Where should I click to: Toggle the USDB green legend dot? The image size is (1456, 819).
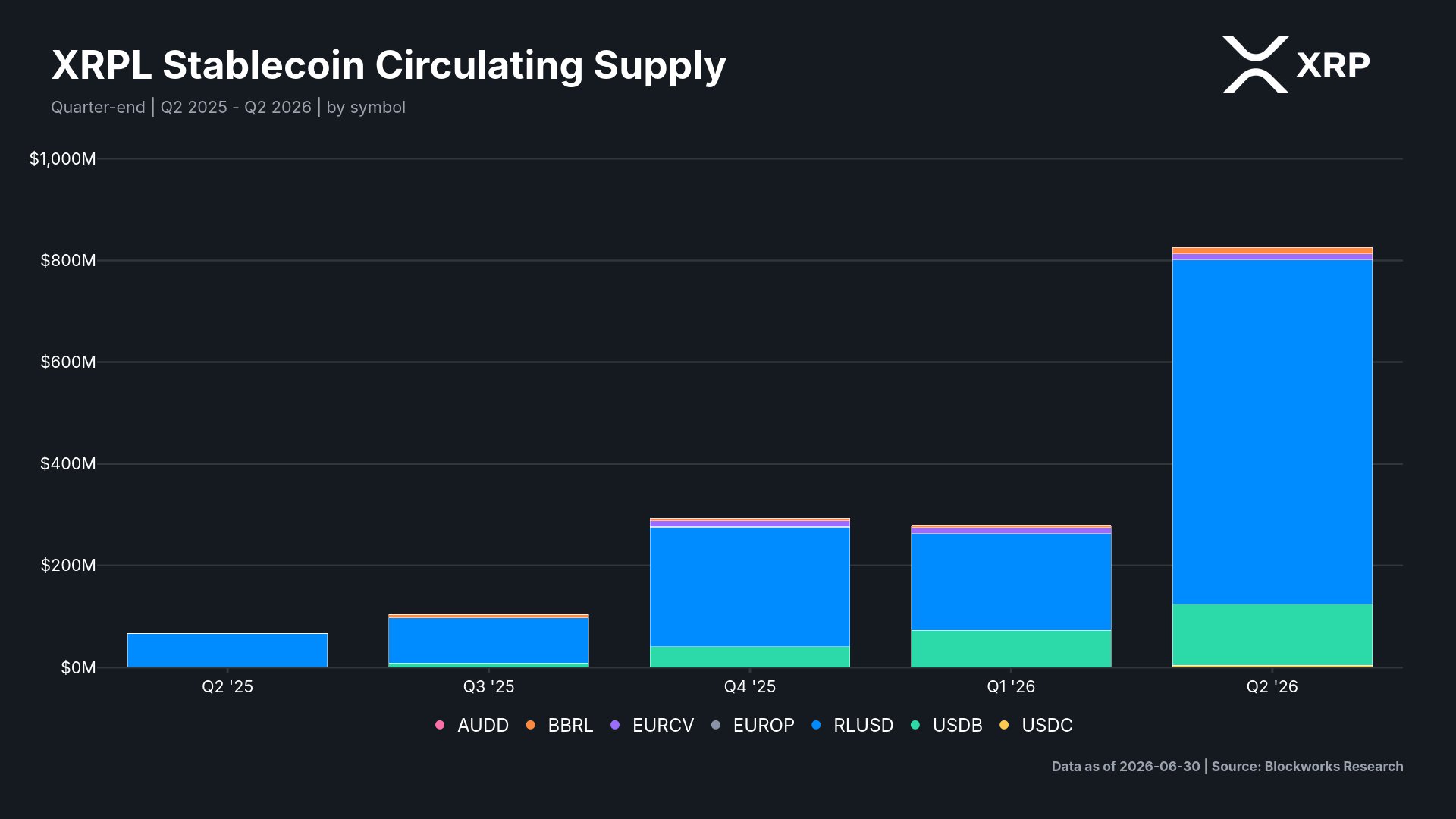click(915, 725)
